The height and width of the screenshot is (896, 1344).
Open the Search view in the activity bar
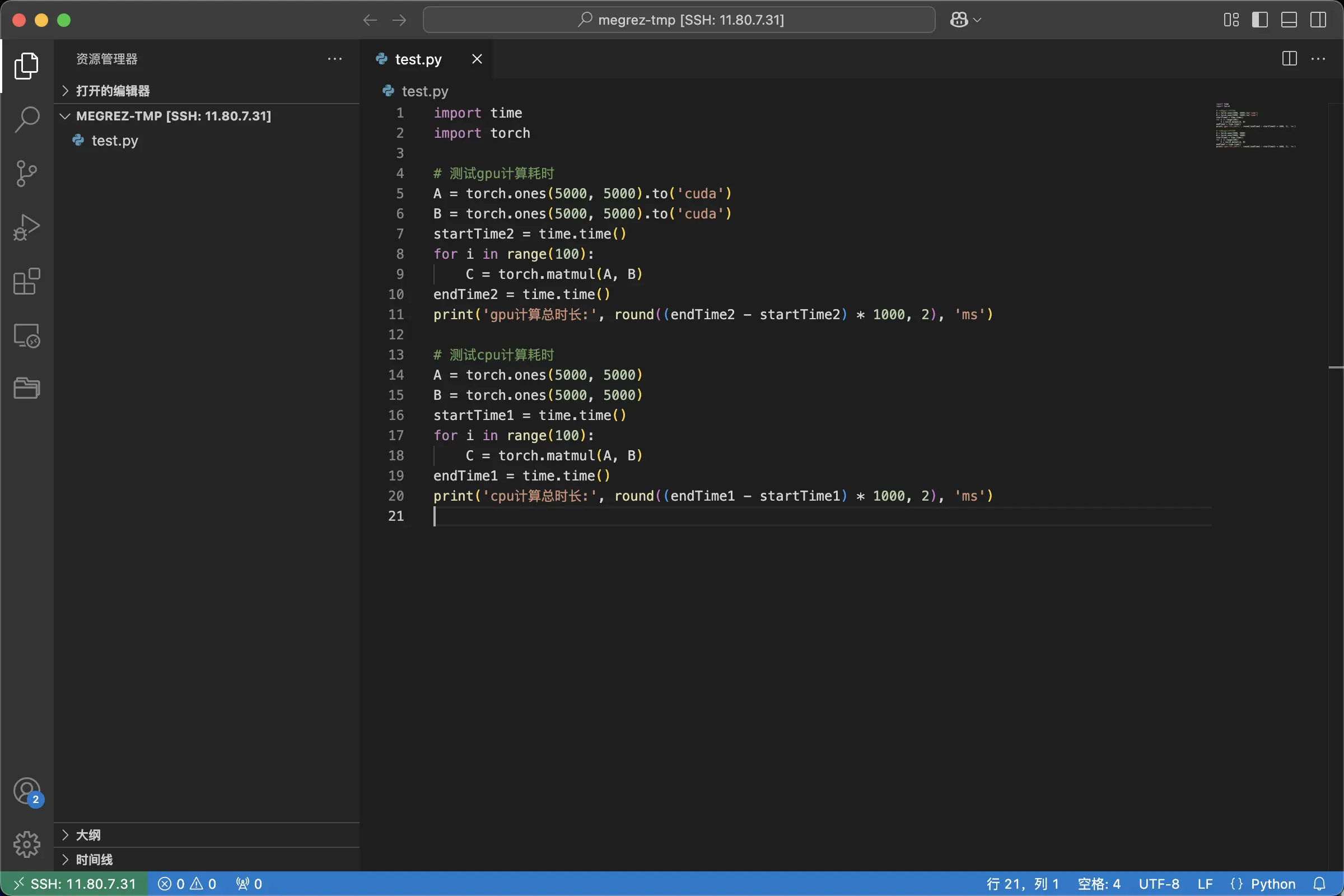click(26, 119)
